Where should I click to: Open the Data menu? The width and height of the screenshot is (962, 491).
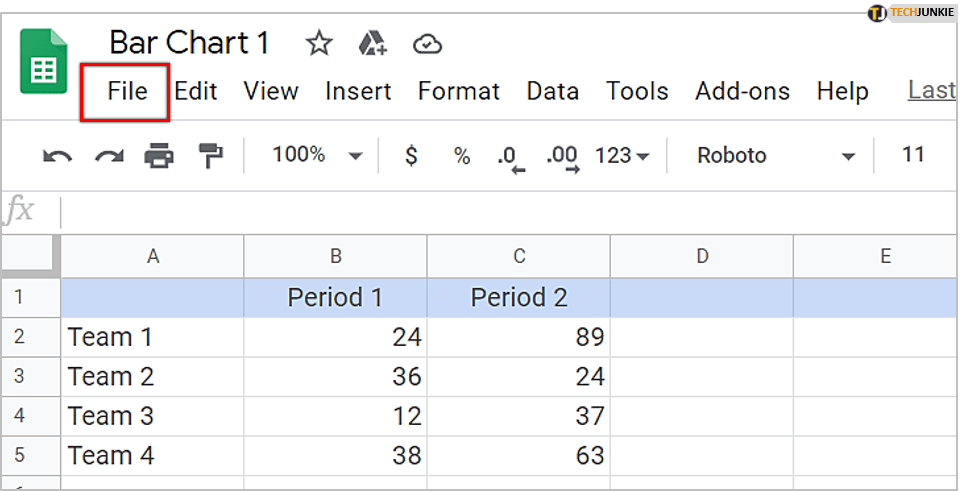(x=552, y=91)
